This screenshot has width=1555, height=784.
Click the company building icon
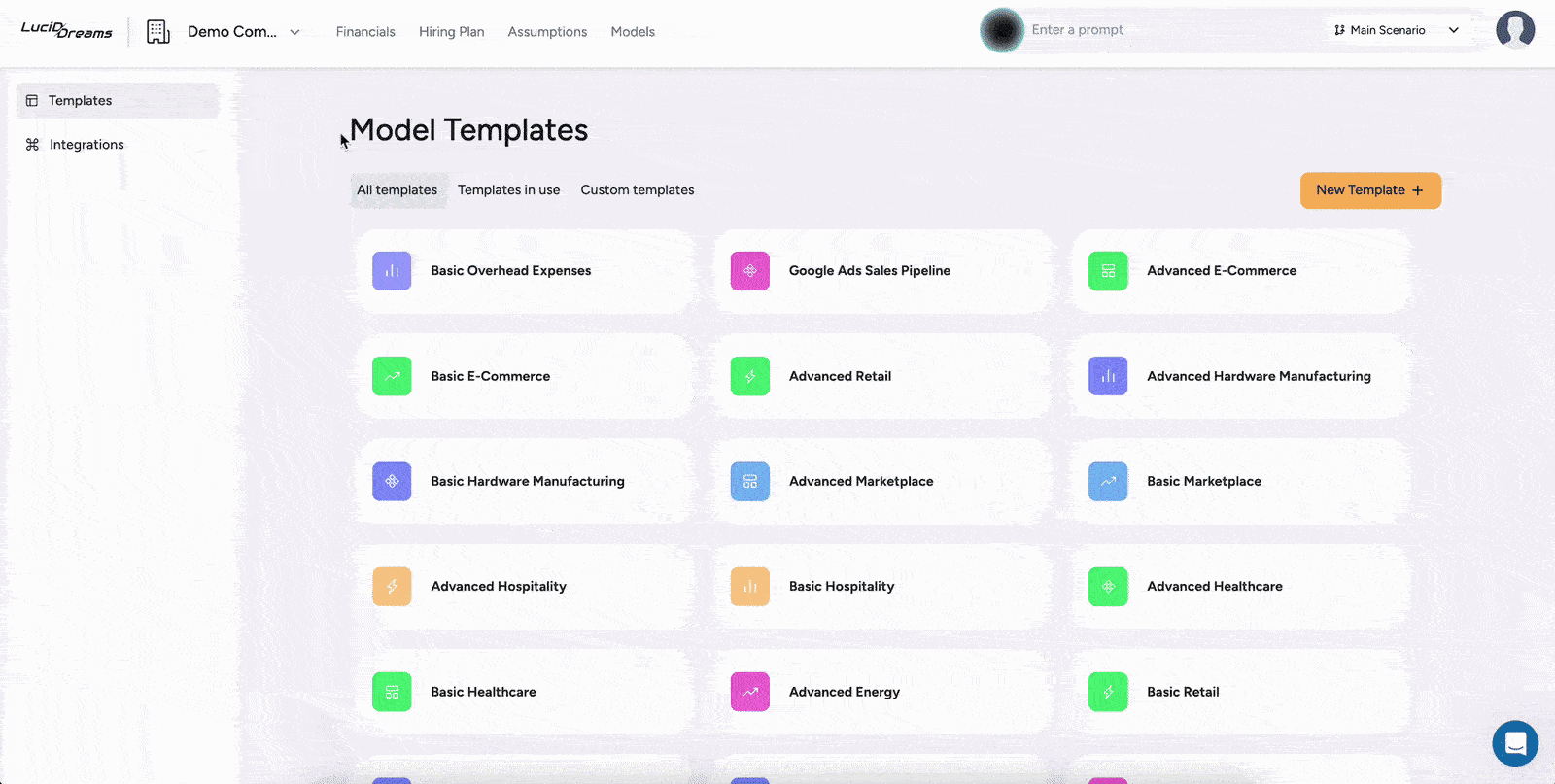[x=158, y=32]
